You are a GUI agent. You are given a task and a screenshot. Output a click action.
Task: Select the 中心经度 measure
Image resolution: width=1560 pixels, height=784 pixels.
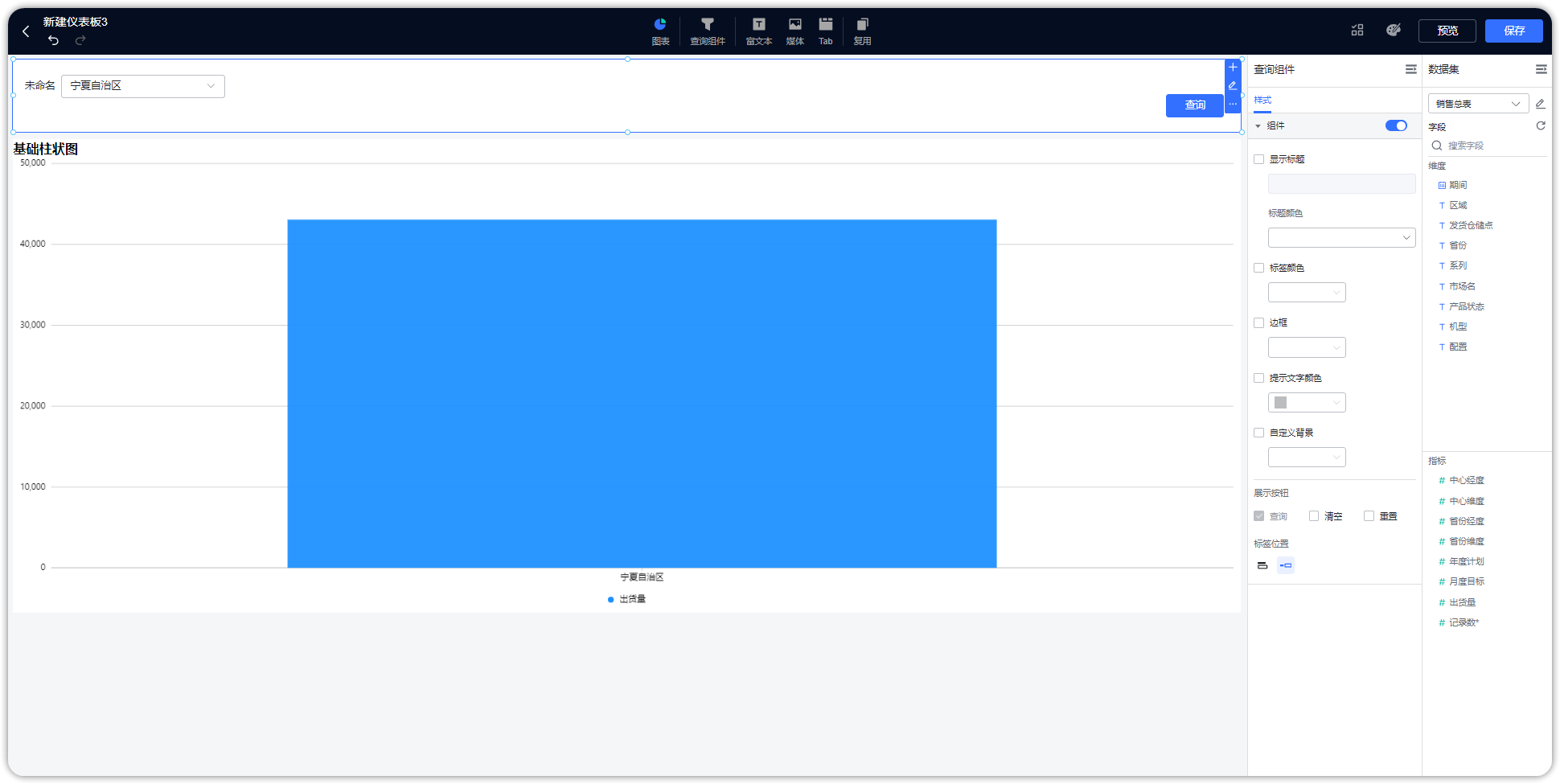[1467, 480]
